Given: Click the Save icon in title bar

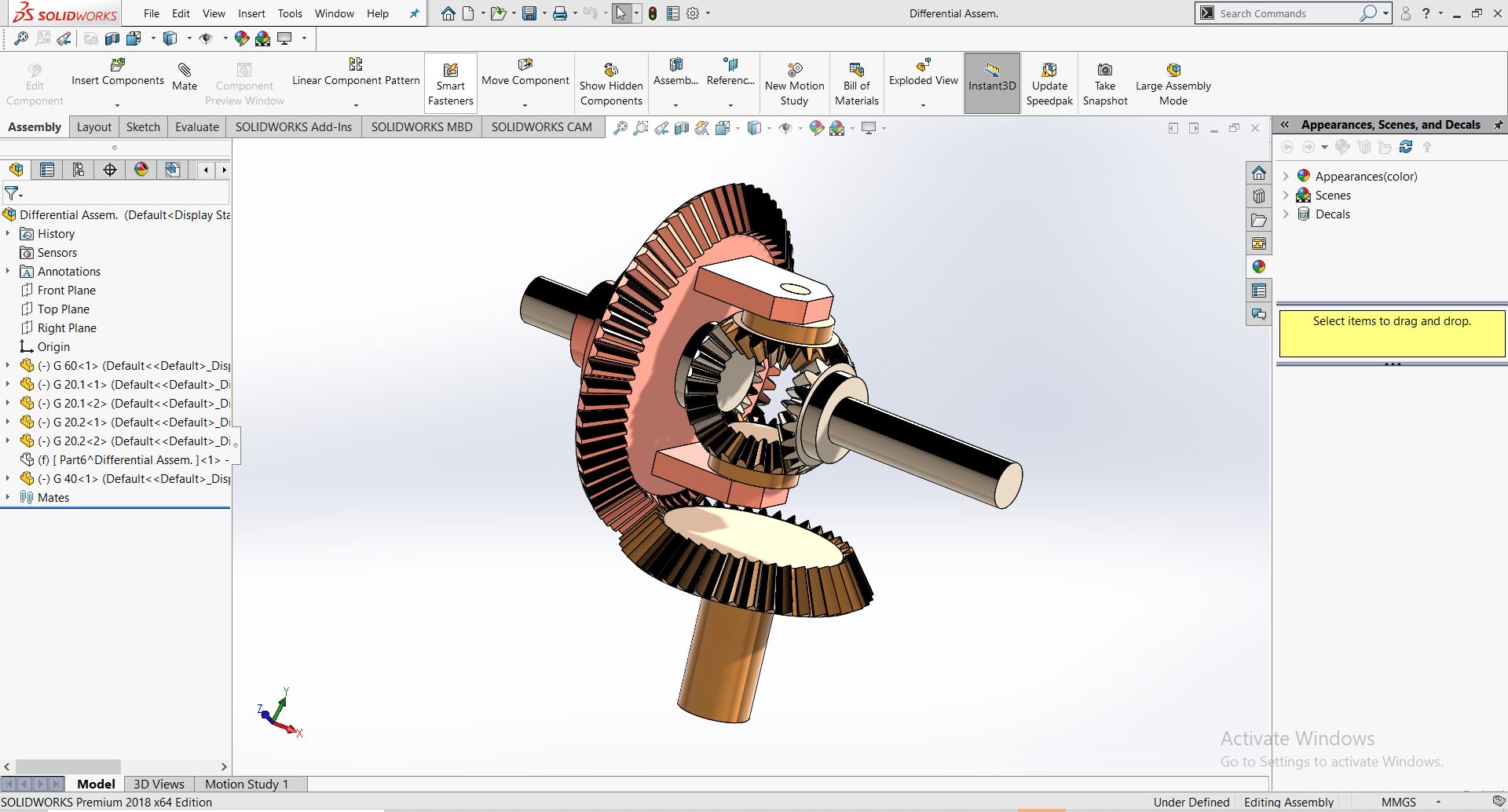Looking at the screenshot, I should click(x=529, y=13).
